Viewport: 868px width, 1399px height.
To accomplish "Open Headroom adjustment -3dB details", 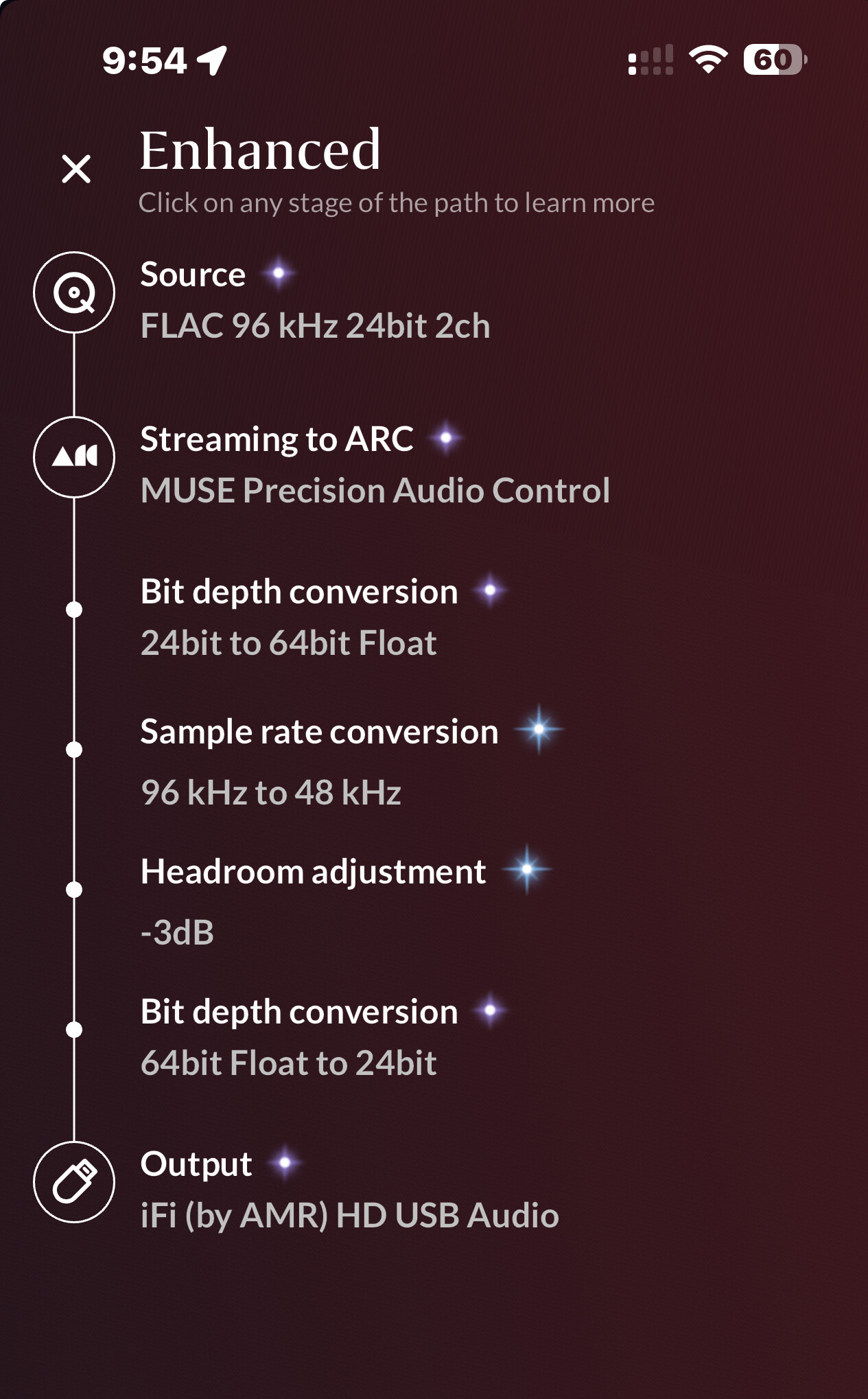I will 313,902.
